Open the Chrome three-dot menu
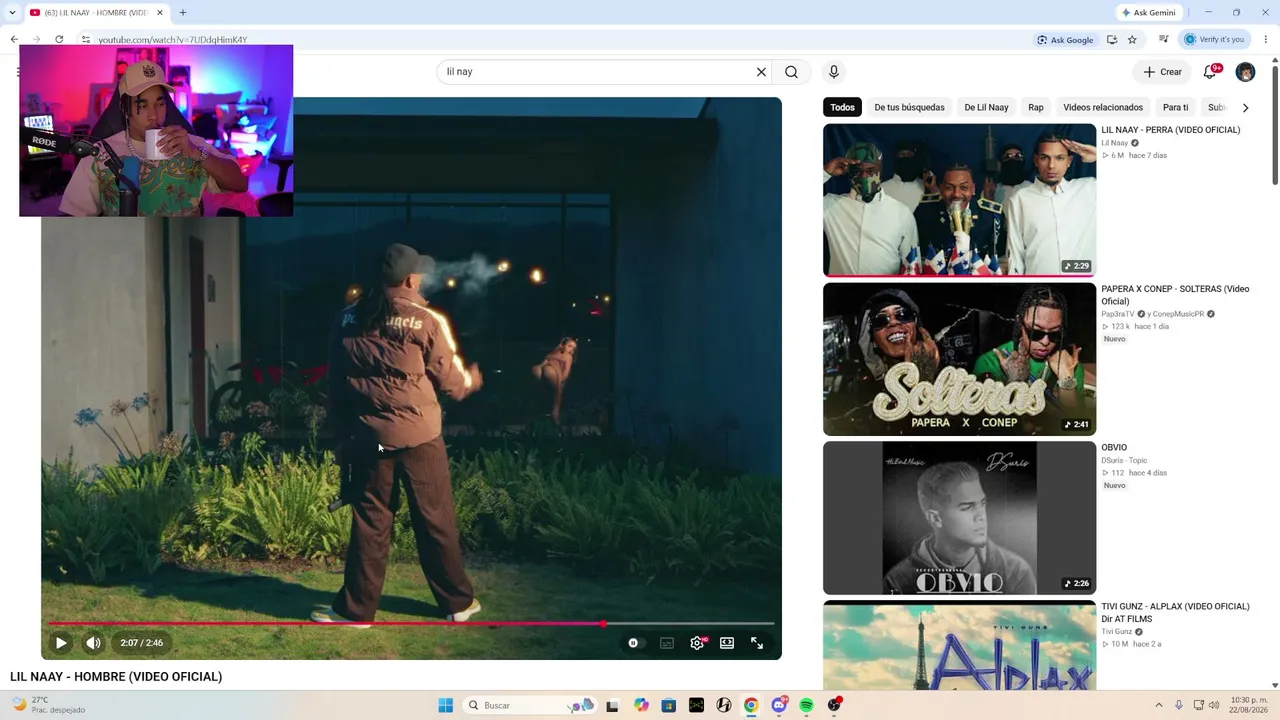 (1266, 40)
